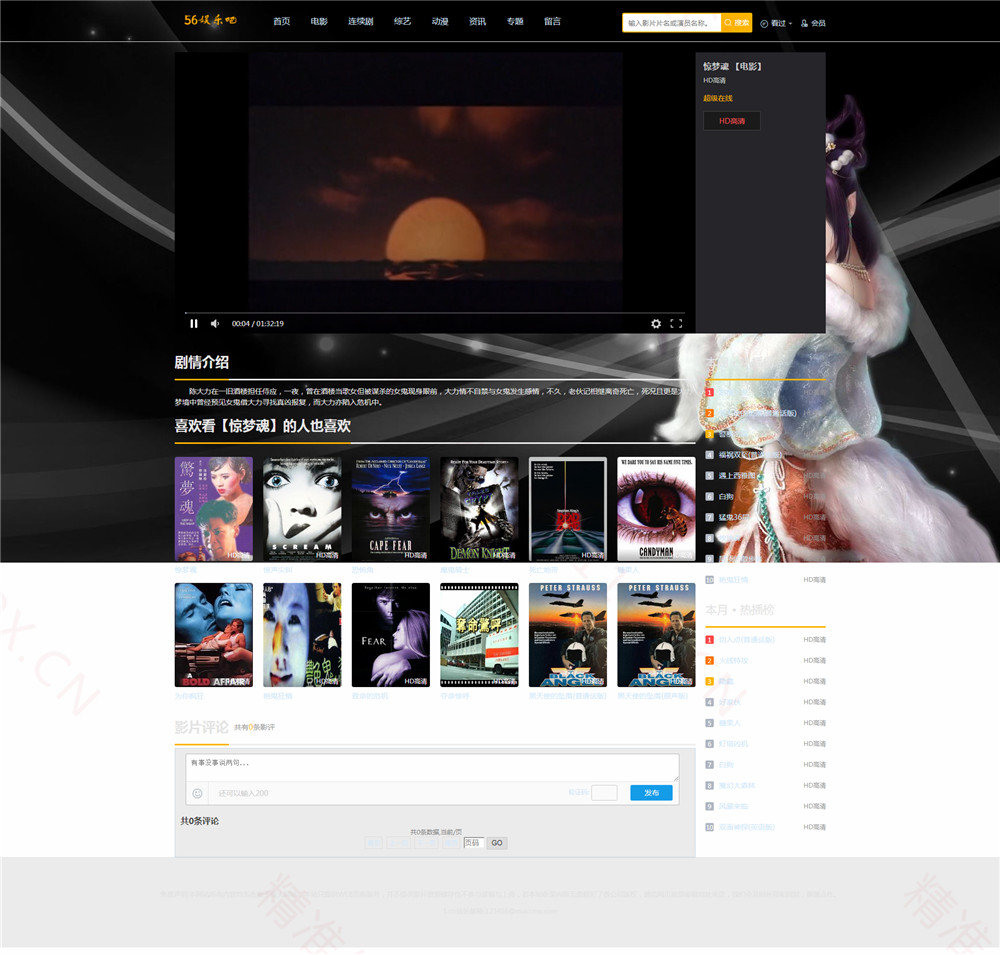Viewport: 1000px width, 955px height.
Task: Mute the video player volume
Action: [x=215, y=324]
